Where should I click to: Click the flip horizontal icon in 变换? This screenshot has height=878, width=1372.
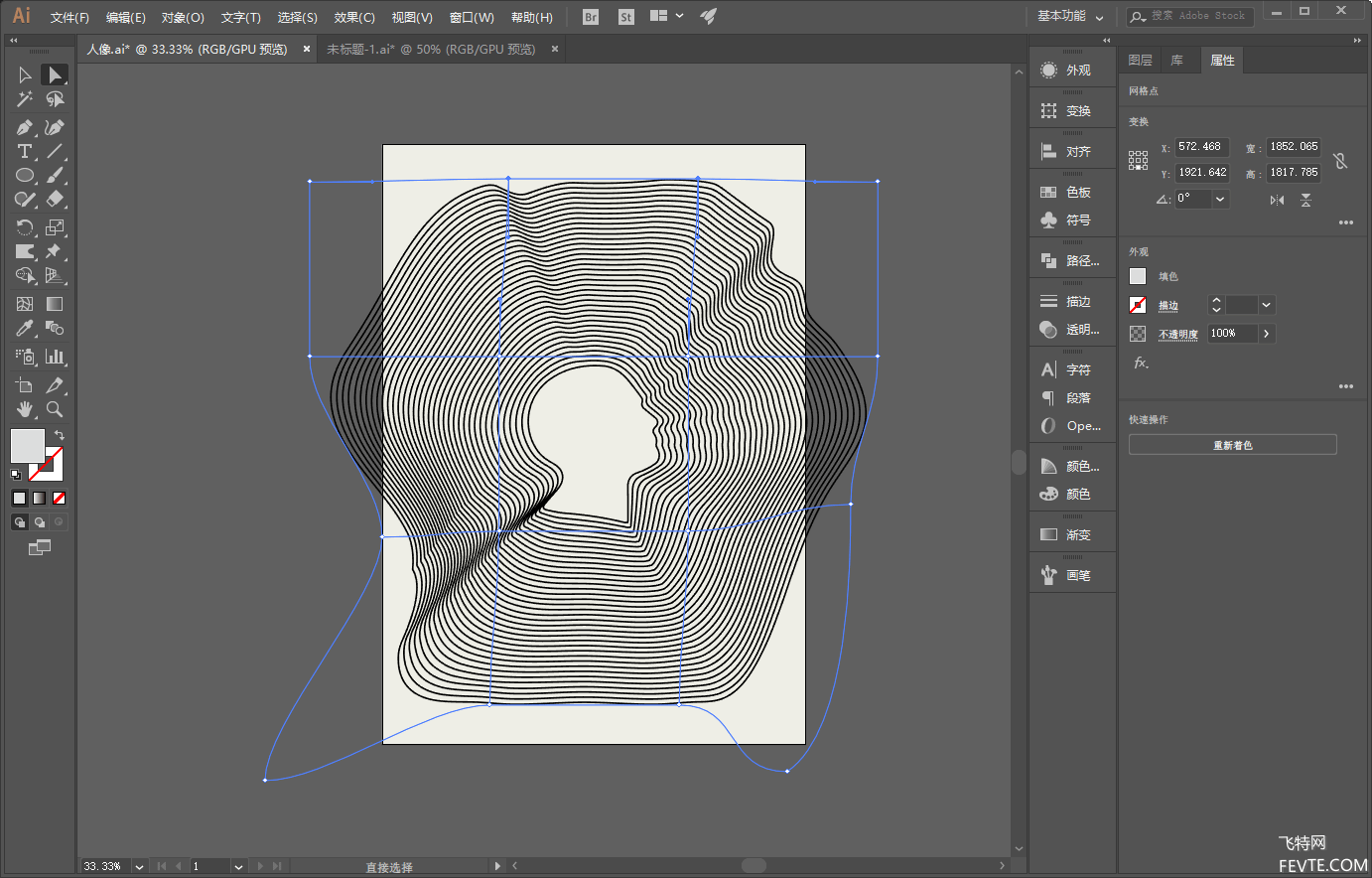pos(1277,200)
